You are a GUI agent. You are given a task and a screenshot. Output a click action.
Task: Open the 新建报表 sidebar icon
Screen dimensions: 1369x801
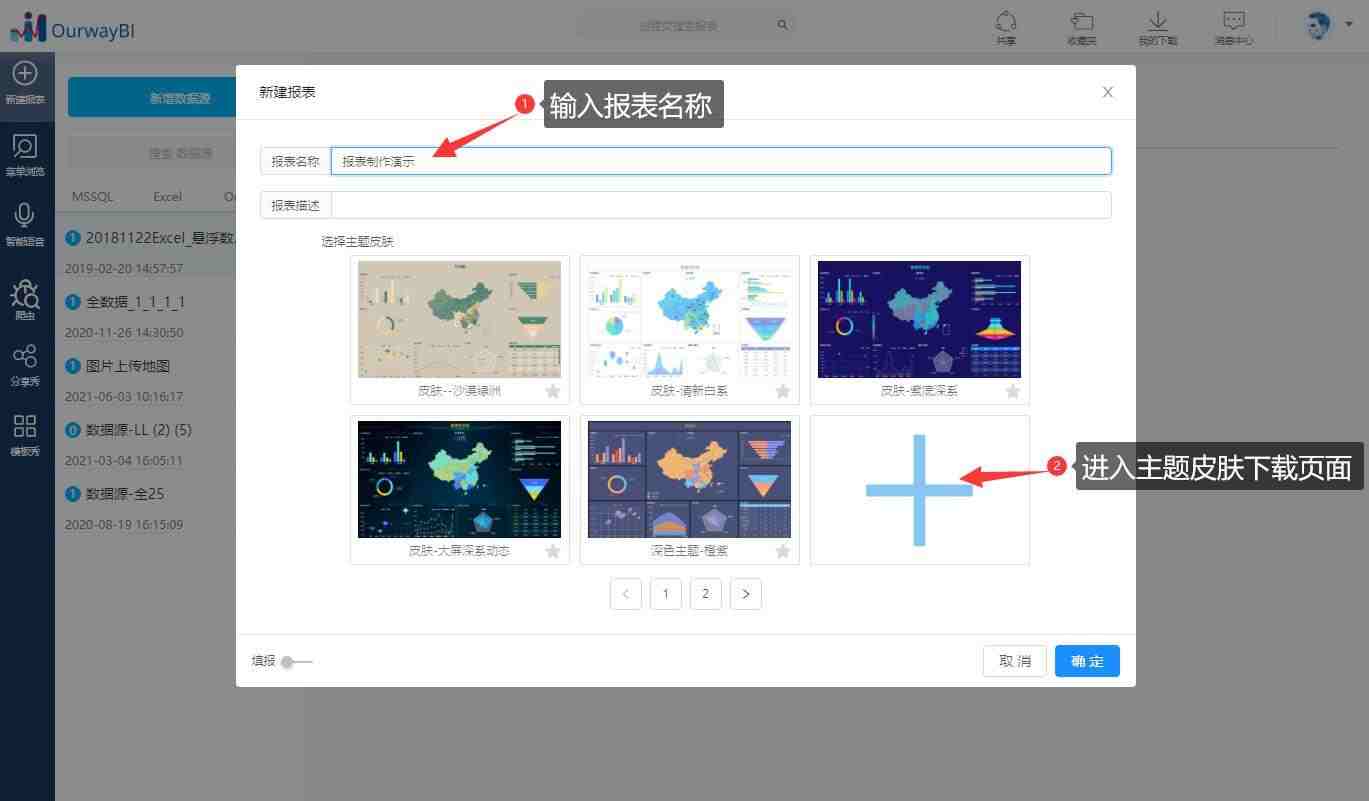pos(25,73)
